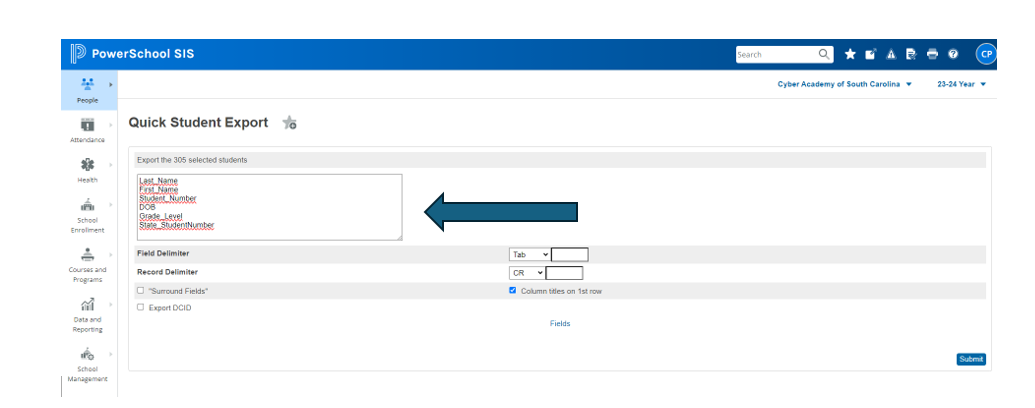
Task: Open School Enrollment sidebar section
Action: point(88,215)
